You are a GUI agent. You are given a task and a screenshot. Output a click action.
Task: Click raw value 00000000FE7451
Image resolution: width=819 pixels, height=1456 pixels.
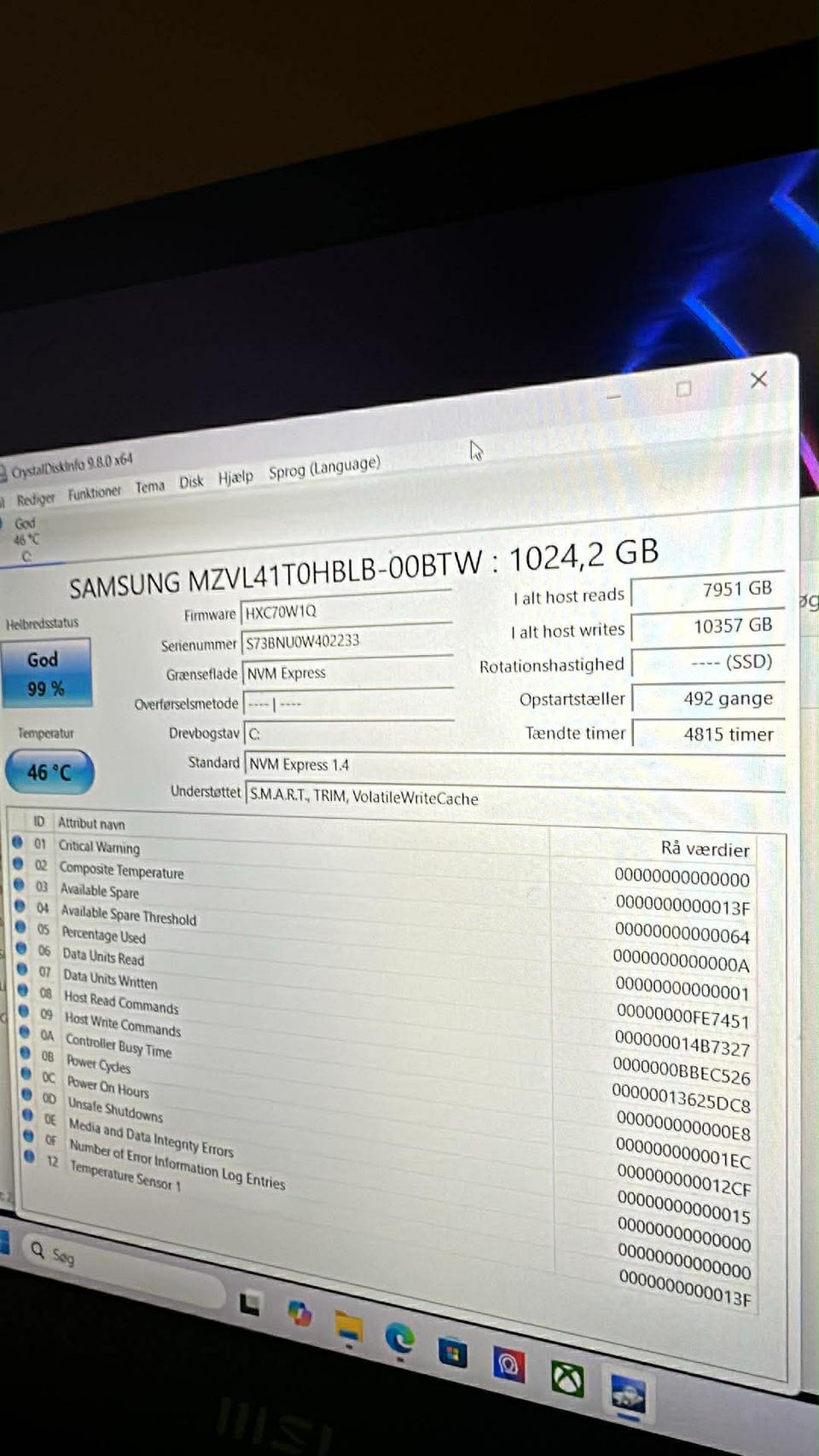[682, 1016]
